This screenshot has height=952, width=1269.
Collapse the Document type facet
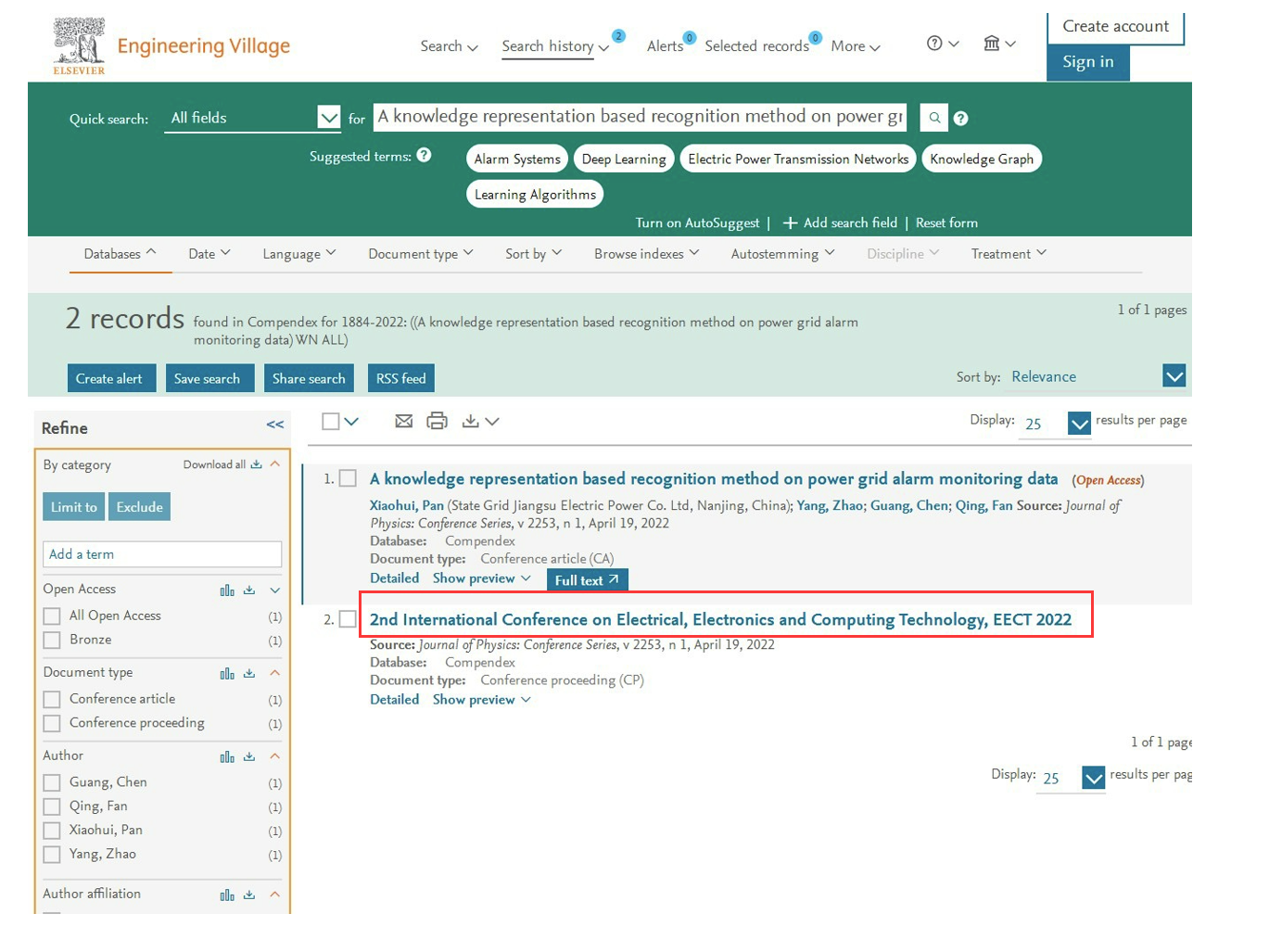(274, 673)
